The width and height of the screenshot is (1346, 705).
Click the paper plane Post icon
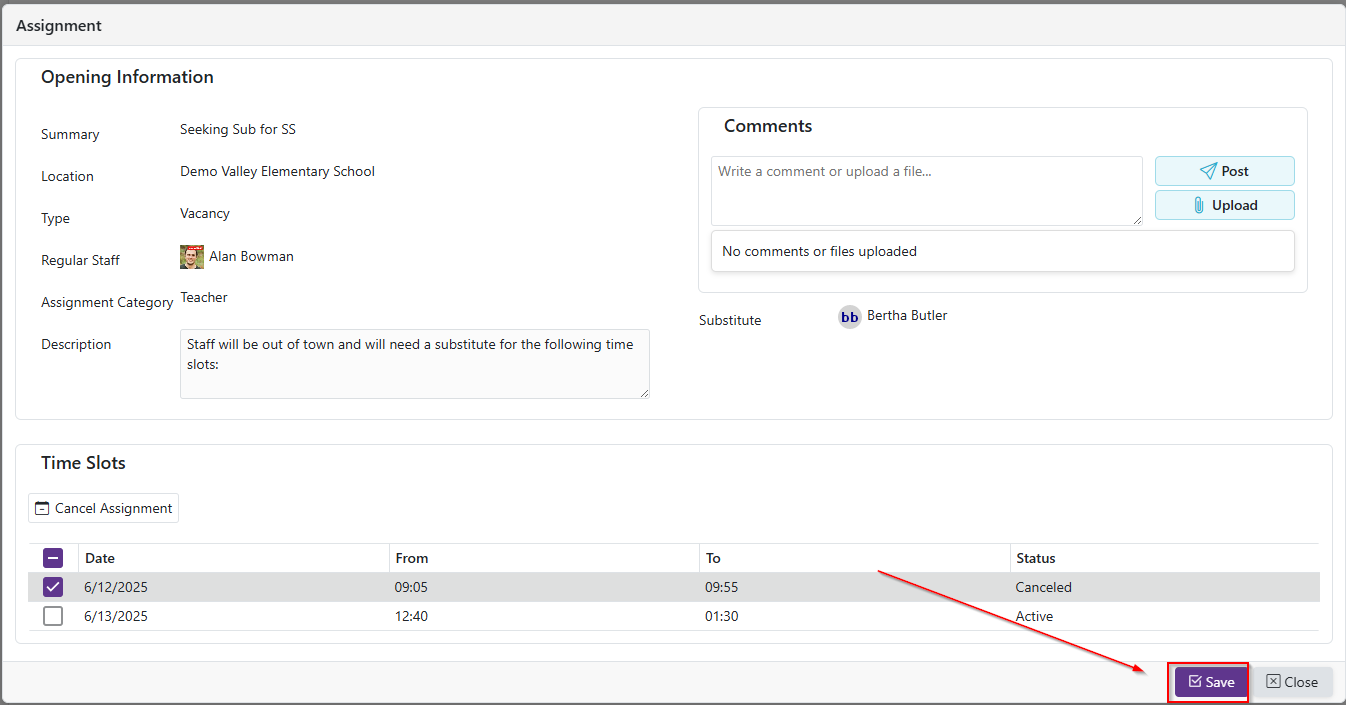[1208, 171]
